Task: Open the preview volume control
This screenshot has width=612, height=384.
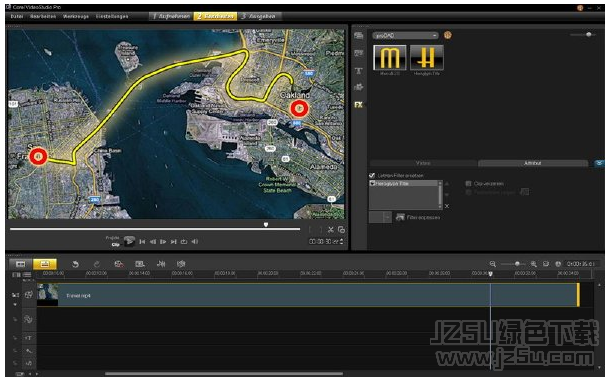Action: (195, 242)
